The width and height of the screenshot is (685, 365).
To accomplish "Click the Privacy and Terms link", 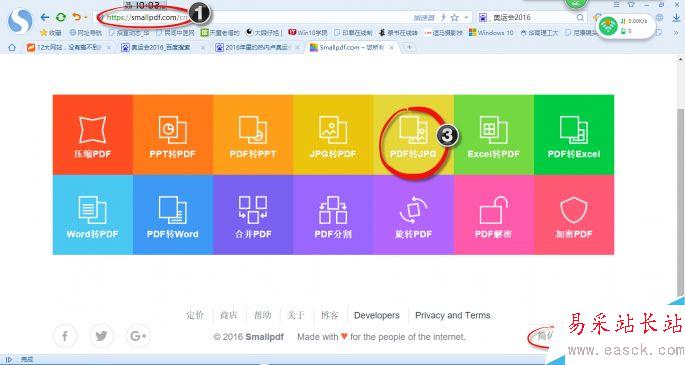I will coord(453,315).
